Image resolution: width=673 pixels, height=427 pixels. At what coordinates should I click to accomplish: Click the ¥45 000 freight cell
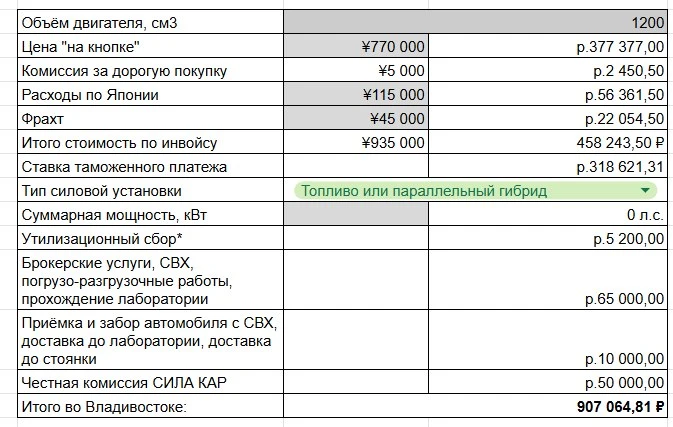(356, 118)
